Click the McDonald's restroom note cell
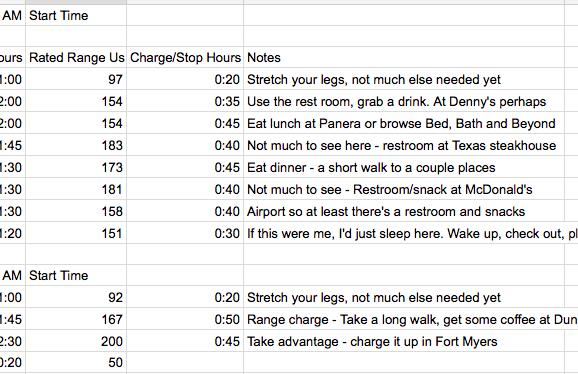The image size is (578, 374). [x=404, y=189]
